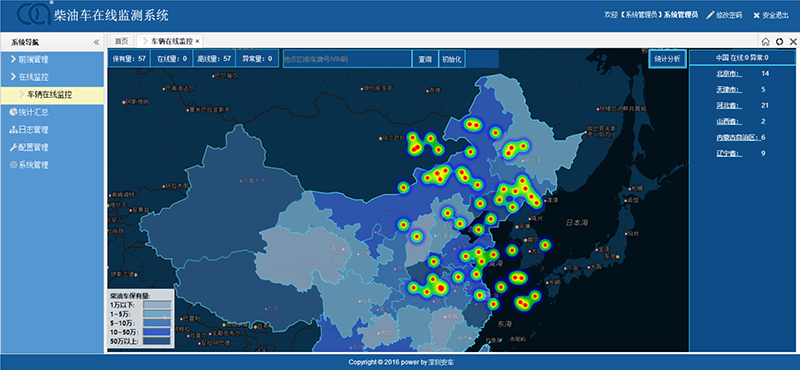Image resolution: width=800 pixels, height=370 pixels.
Task: Close the 车辆在线监控 tab
Action: [197, 41]
